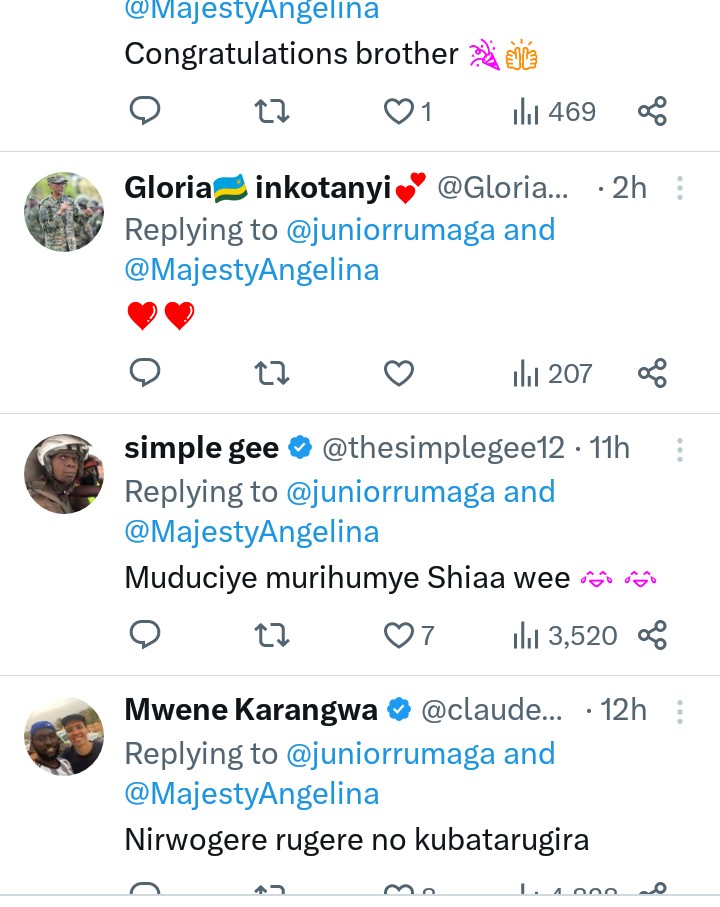Reply to Gloria inkotanyi's tweet
Viewport: 720px width, 907px height.
(146, 373)
